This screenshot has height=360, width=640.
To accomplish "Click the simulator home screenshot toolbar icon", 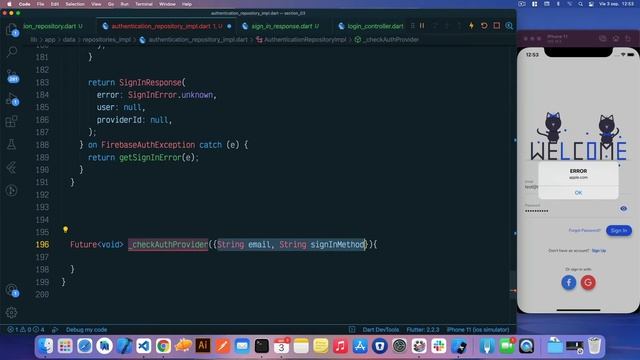I will tap(616, 38).
